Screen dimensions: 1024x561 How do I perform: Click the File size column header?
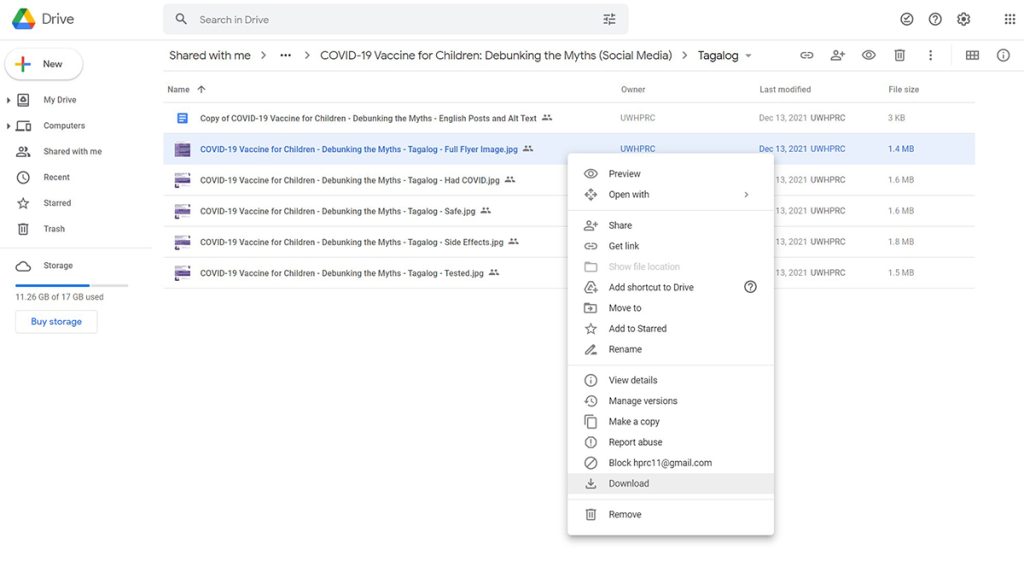point(903,89)
